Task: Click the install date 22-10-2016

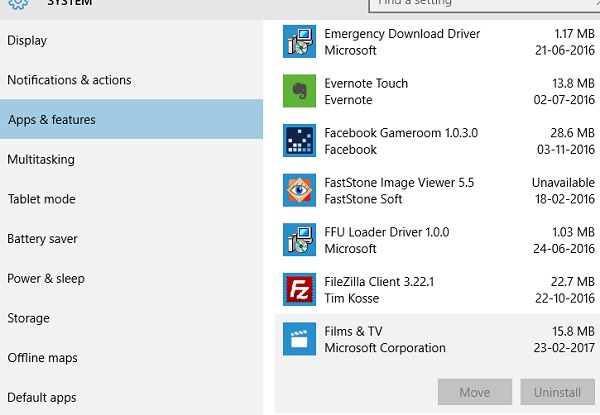Action: pos(565,298)
